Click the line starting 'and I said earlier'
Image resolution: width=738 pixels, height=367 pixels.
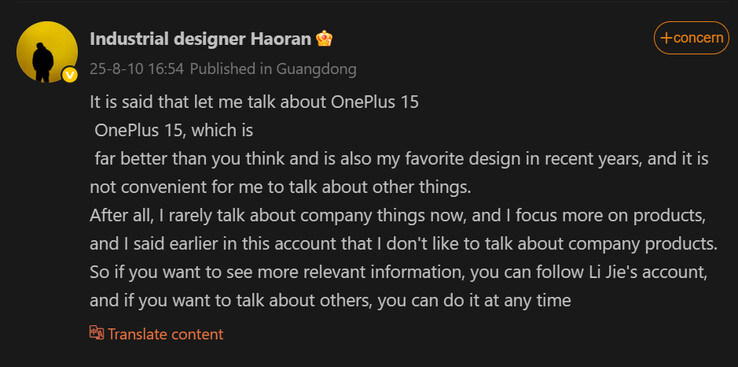[403, 244]
